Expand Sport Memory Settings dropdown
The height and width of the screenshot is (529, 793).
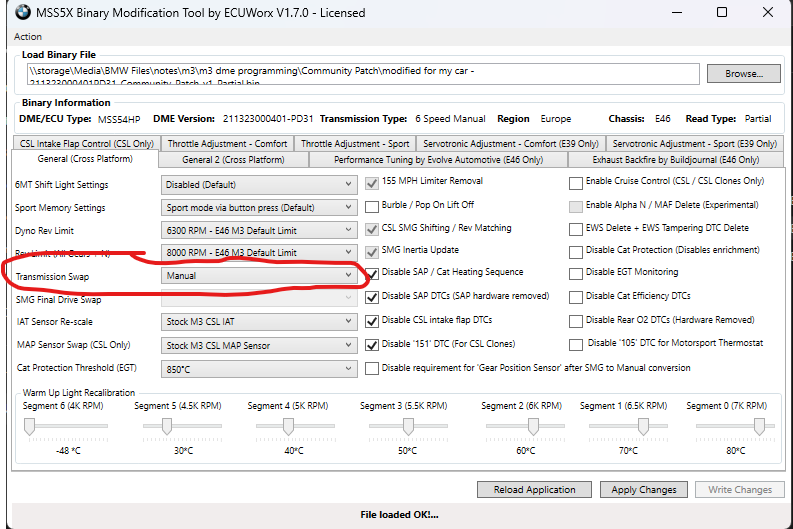pos(259,207)
